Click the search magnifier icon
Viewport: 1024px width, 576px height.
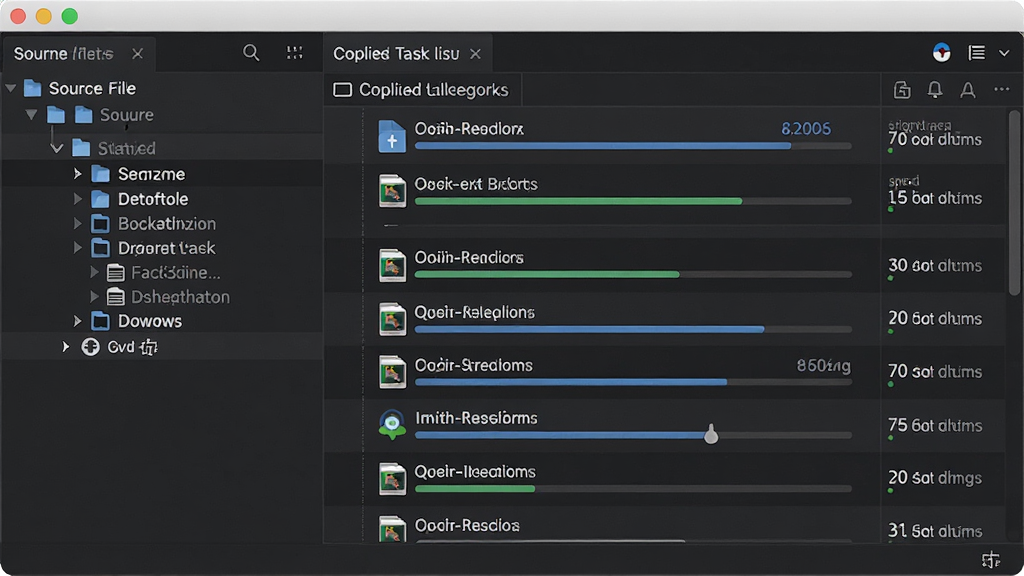point(251,53)
